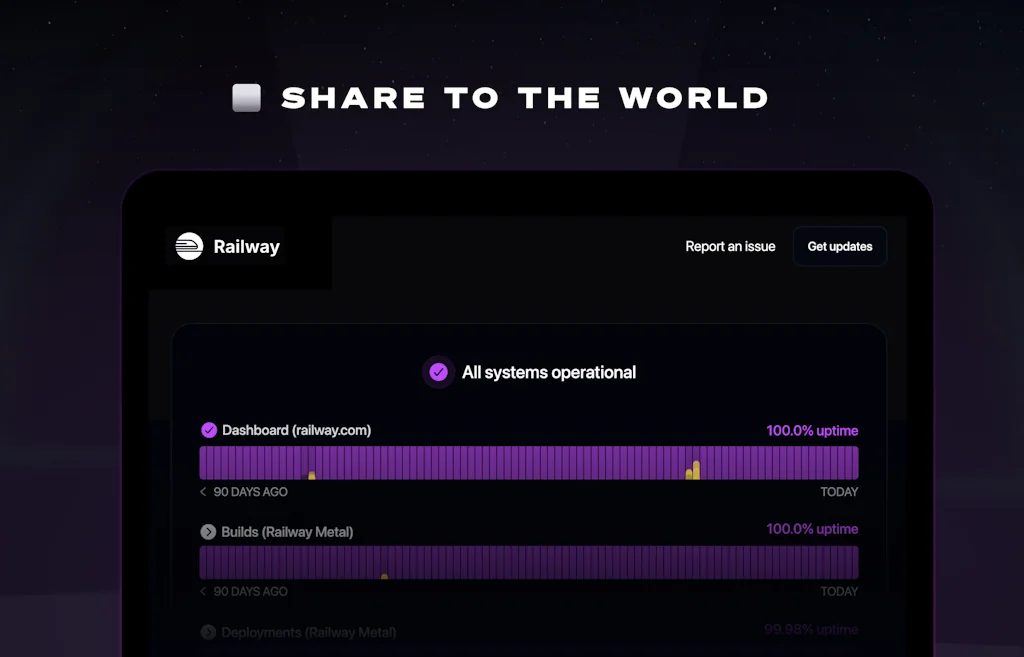
Task: Expand the faded Deployments (Railway Metal) icon
Action: coord(209,632)
